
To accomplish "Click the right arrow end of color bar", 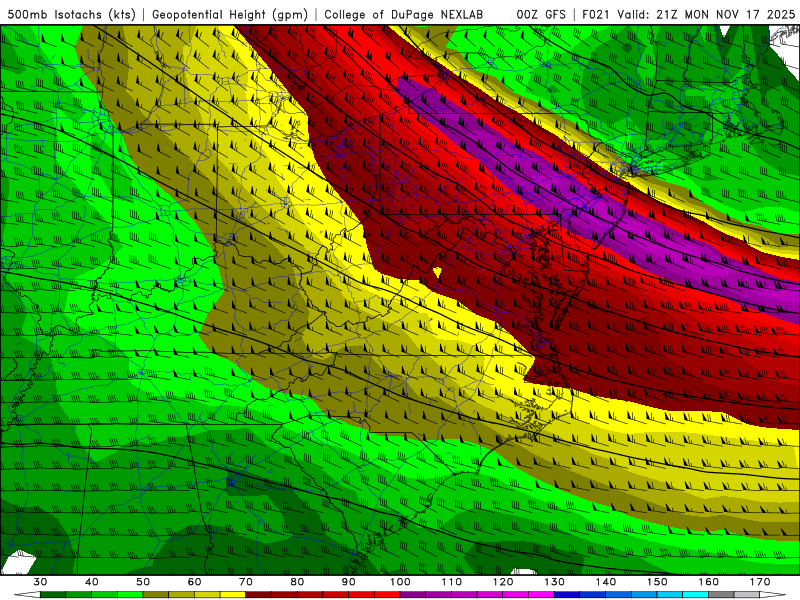I will 773,595.
